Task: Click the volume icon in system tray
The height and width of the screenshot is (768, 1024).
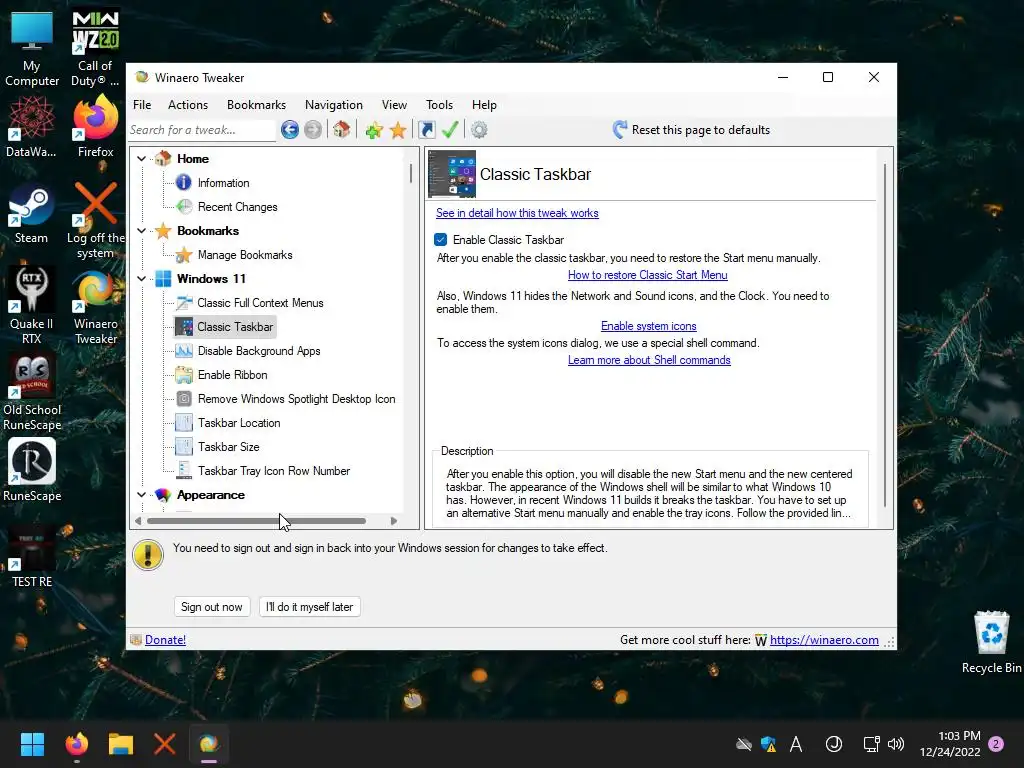Action: [896, 744]
